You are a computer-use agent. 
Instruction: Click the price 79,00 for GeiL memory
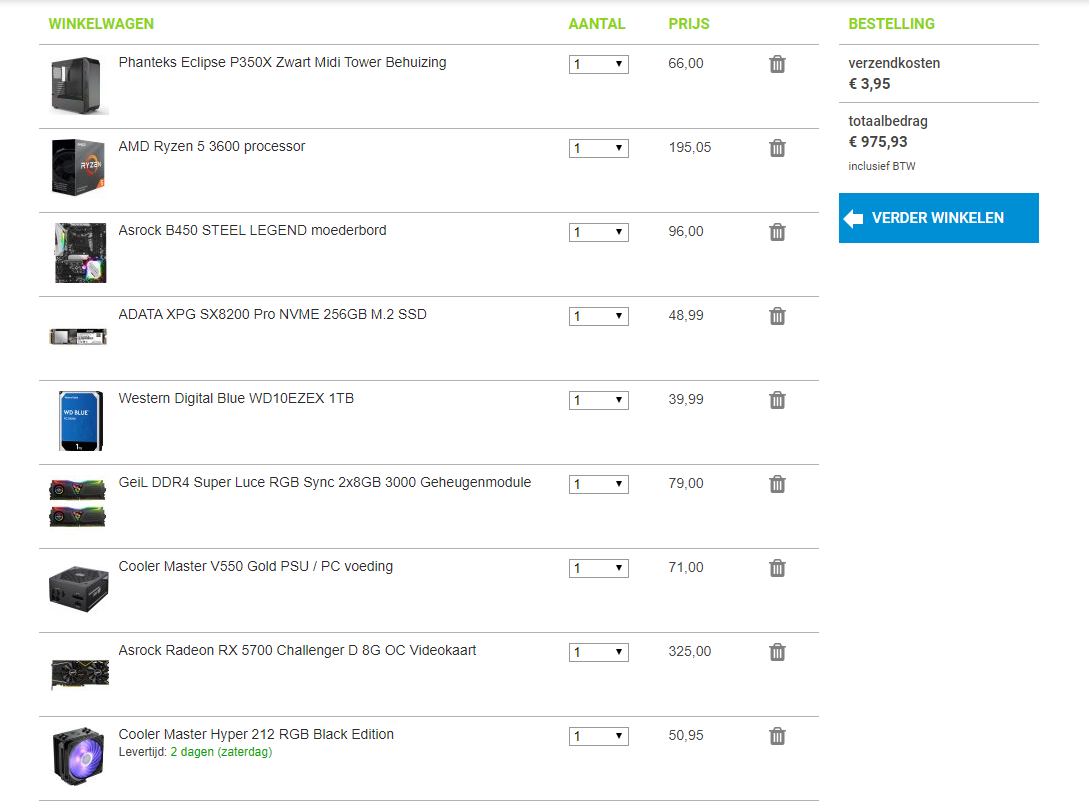click(685, 483)
